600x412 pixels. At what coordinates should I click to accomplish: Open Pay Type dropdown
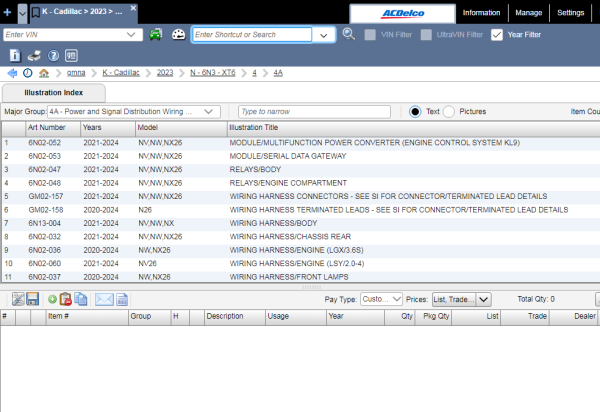pyautogui.click(x=381, y=299)
